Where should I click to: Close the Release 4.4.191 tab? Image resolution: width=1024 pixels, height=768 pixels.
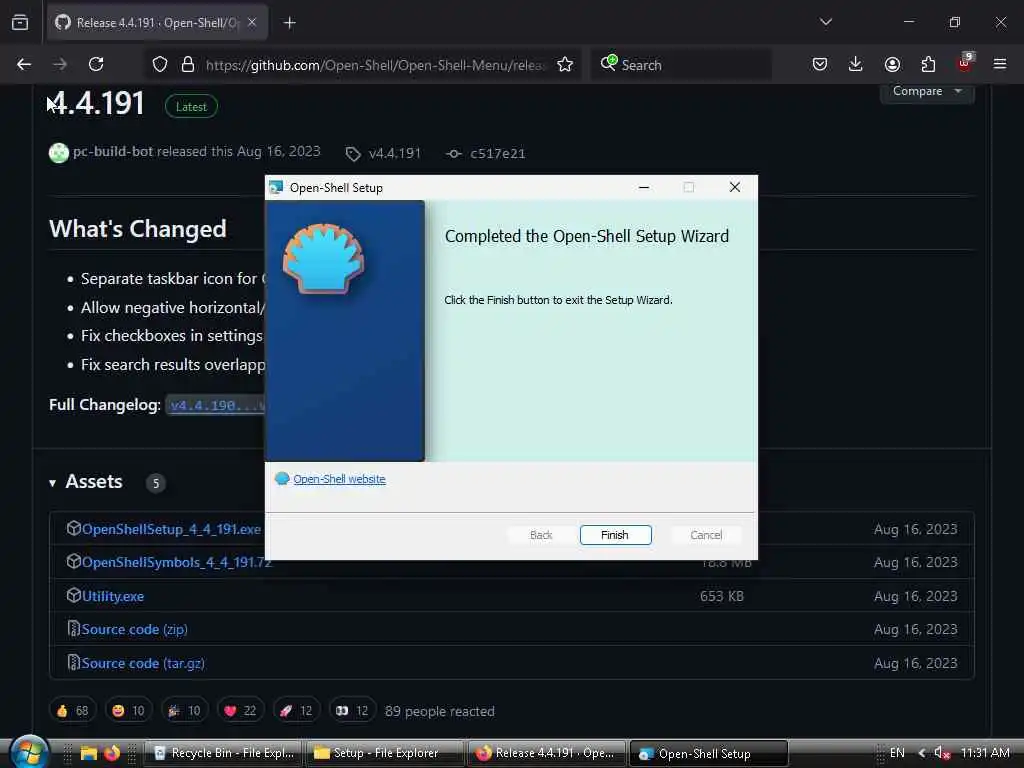tap(252, 22)
